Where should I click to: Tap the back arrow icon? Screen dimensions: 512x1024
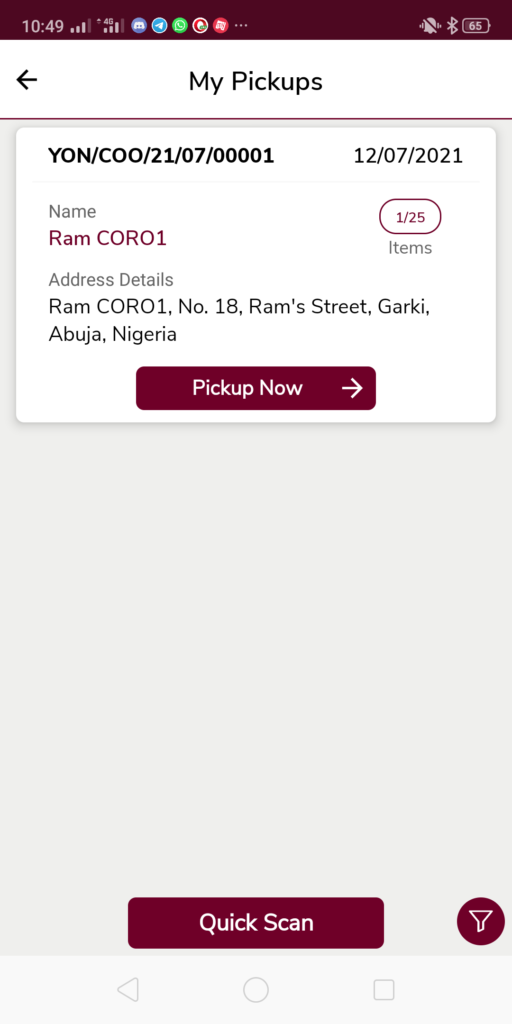pos(27,80)
